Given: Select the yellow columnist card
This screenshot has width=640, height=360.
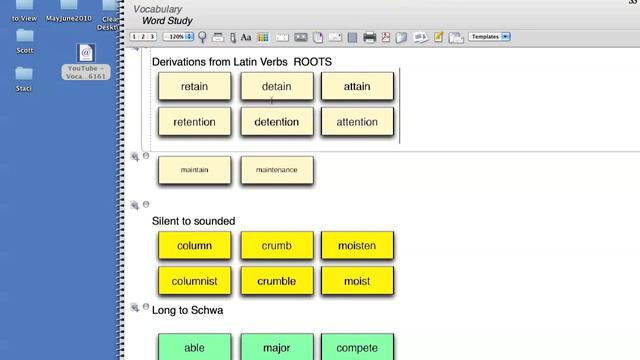Looking at the screenshot, I should coord(195,281).
